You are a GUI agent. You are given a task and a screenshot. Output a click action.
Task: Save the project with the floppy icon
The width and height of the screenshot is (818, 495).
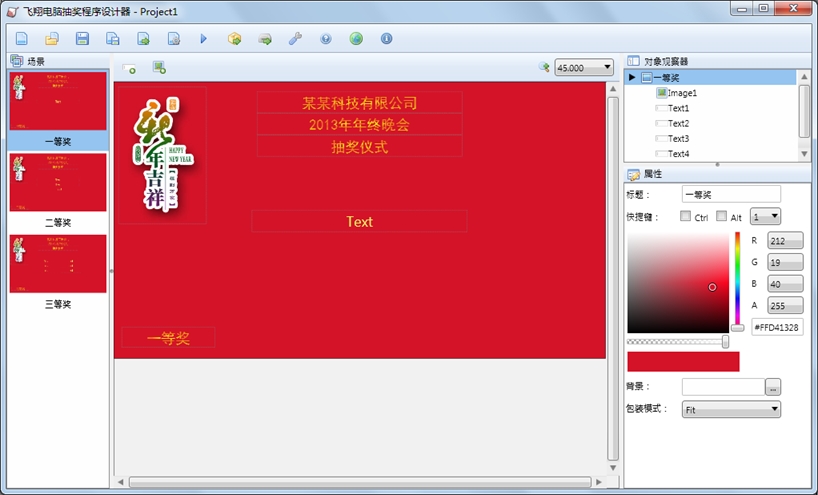(82, 39)
